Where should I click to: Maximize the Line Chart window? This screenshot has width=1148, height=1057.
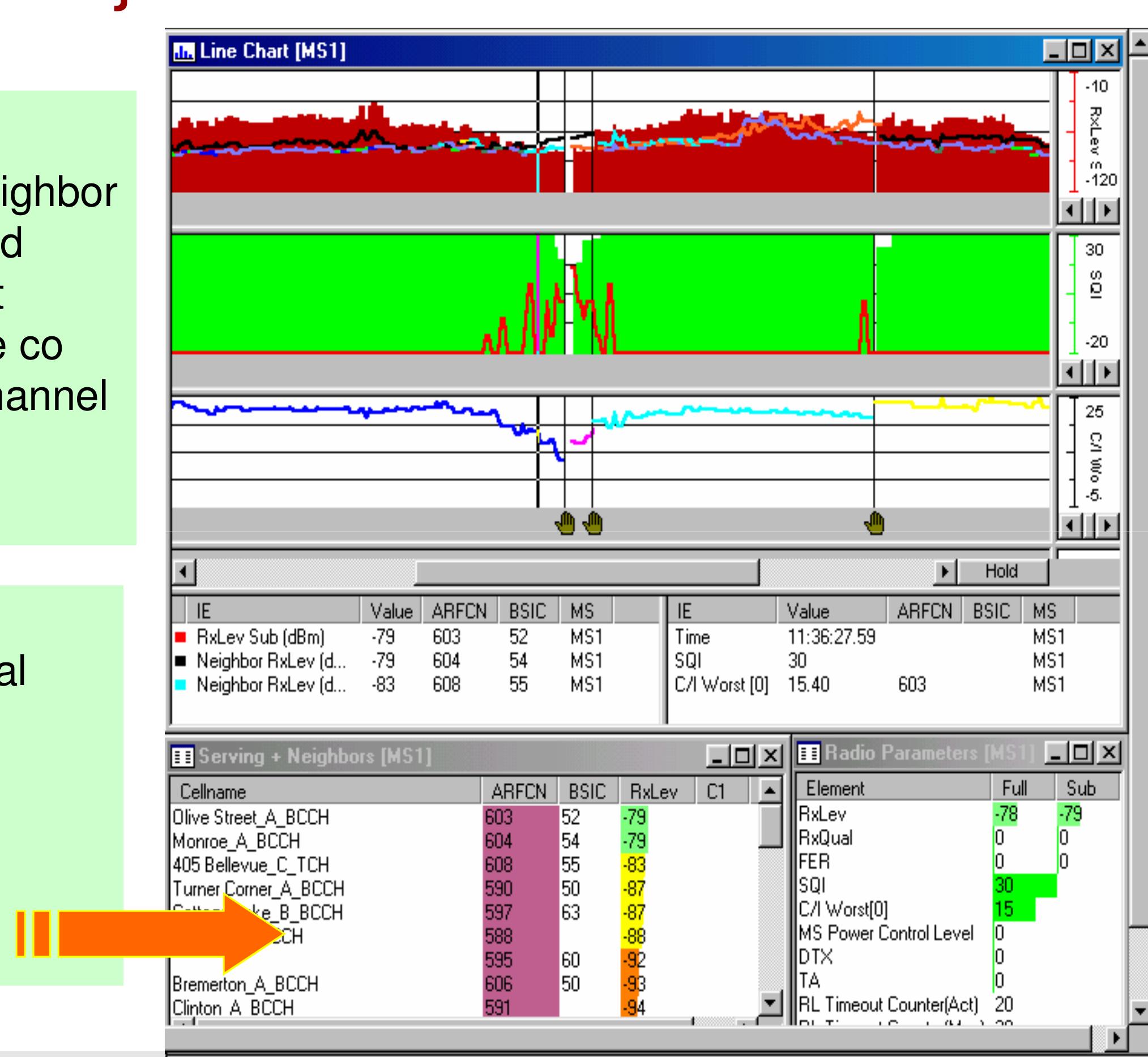(x=1081, y=52)
